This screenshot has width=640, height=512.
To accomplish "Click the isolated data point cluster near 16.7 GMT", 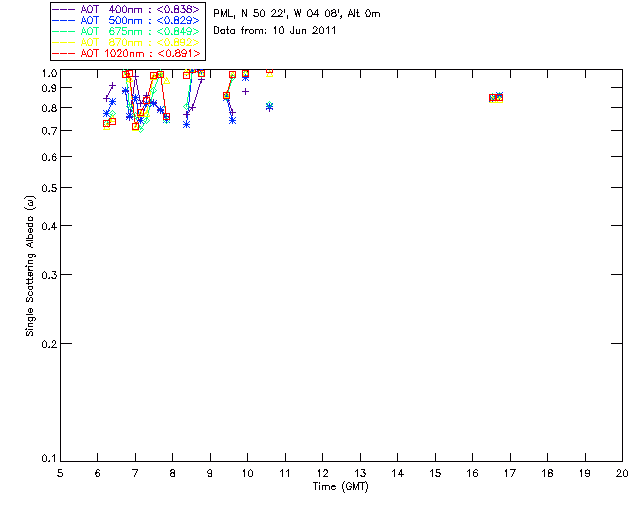I will pos(496,97).
